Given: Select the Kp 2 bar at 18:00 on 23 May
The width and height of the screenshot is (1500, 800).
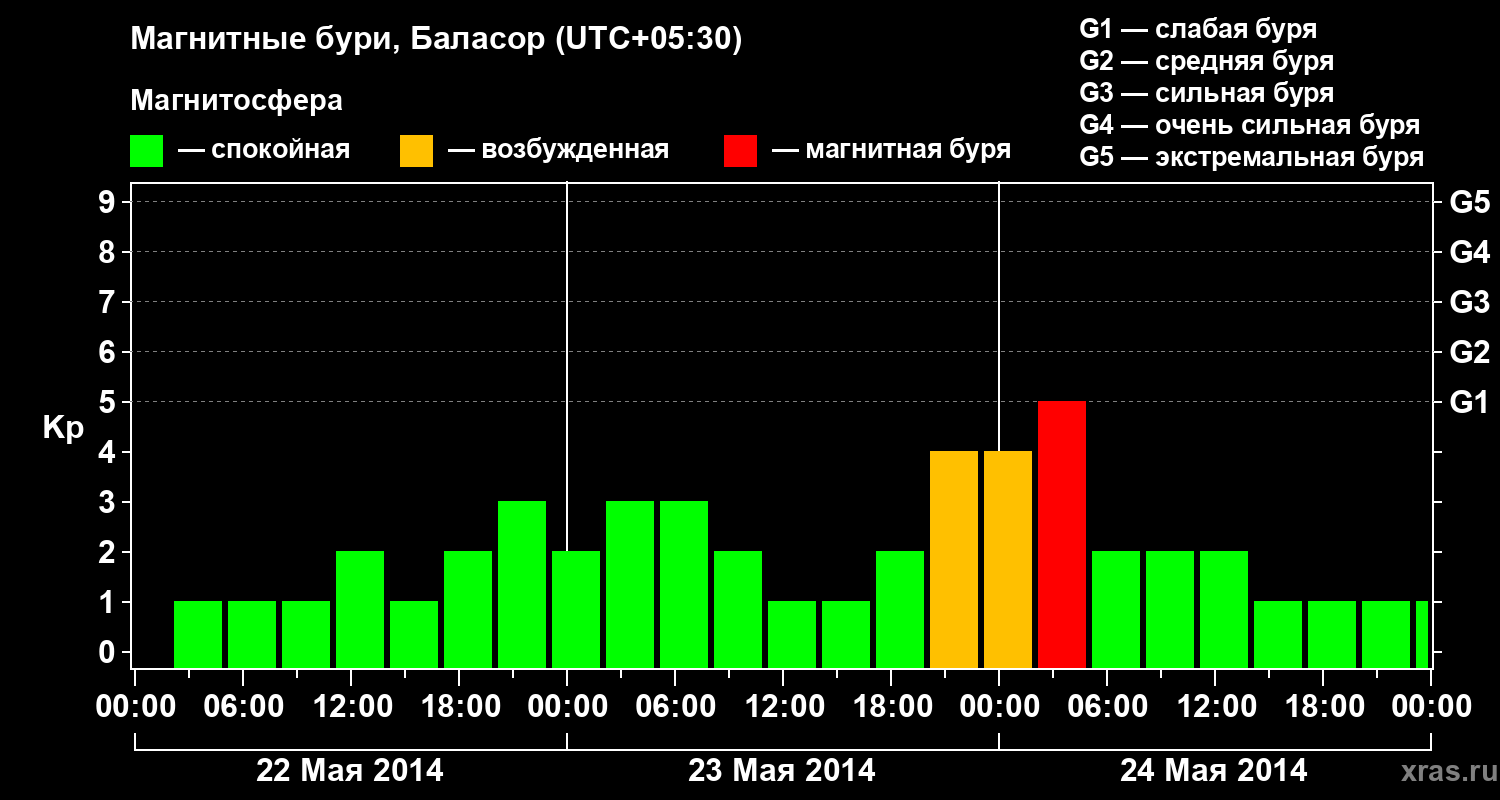Looking at the screenshot, I should [900, 609].
